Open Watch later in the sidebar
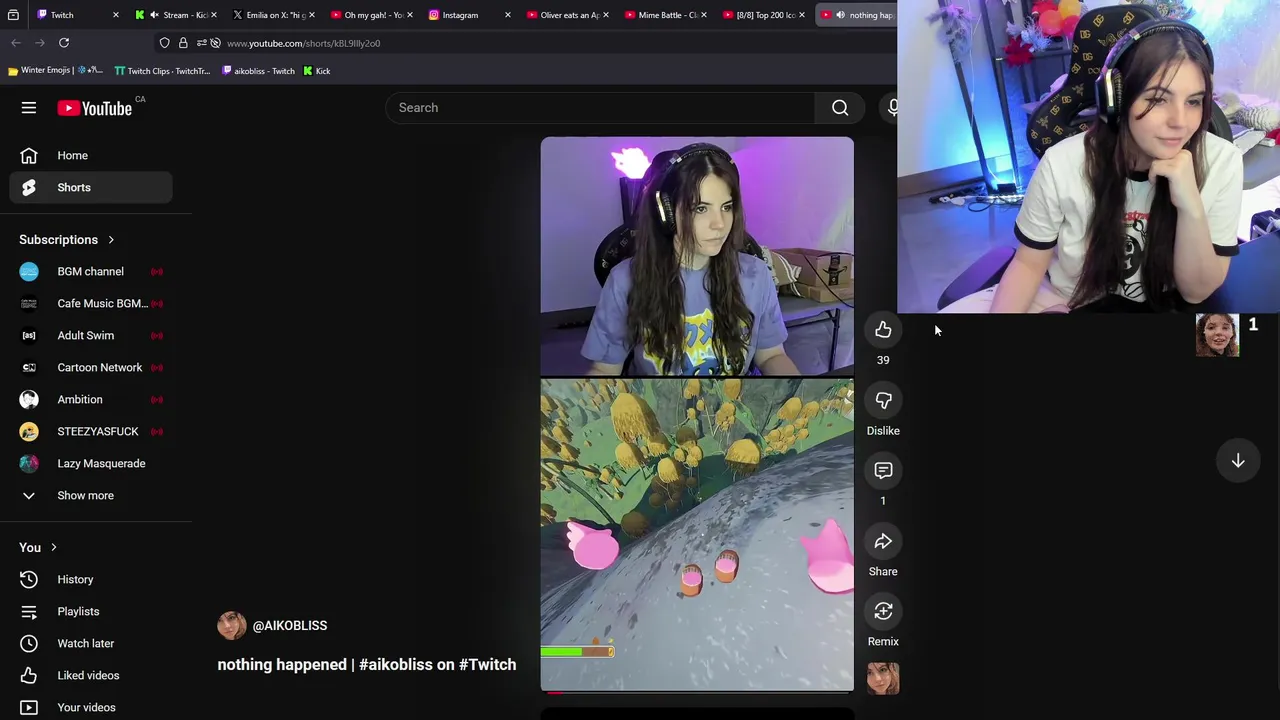Image resolution: width=1280 pixels, height=720 pixels. [x=91, y=644]
